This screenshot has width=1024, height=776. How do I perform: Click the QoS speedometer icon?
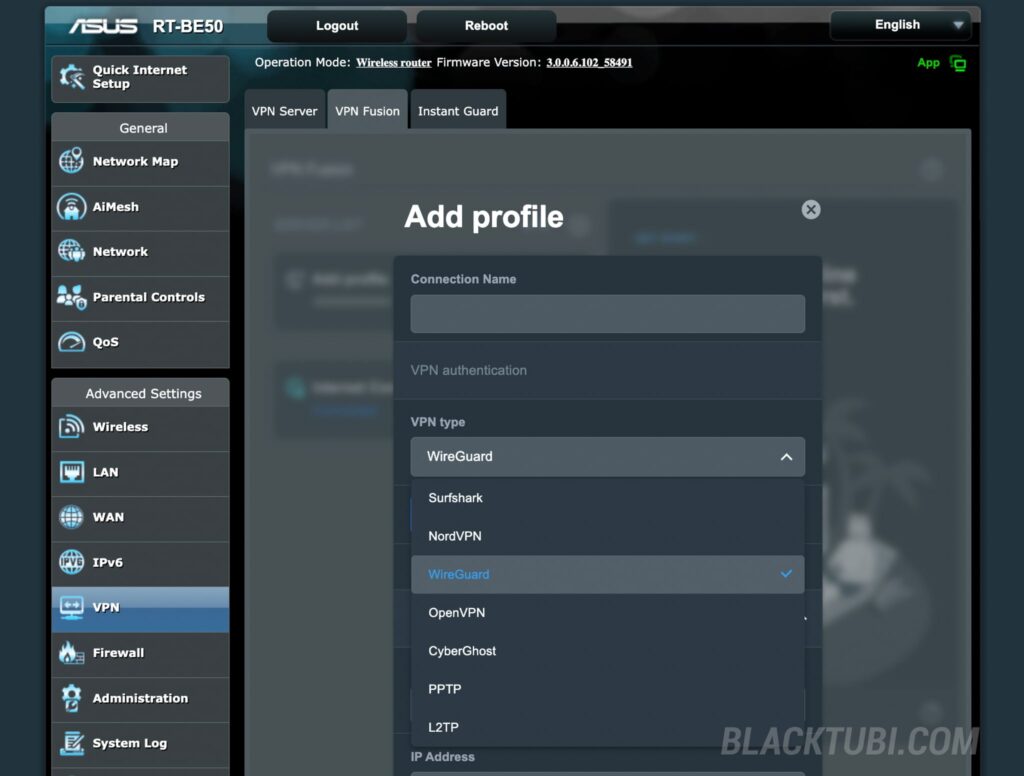72,342
